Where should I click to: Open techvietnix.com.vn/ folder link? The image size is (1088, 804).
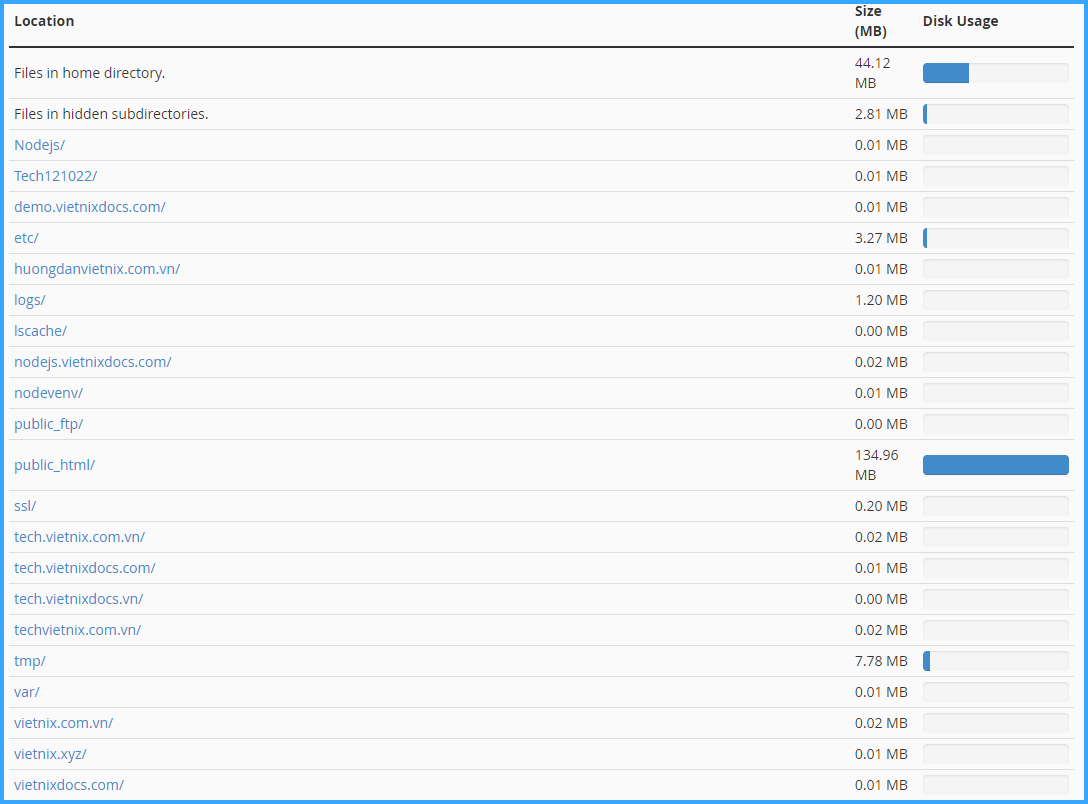click(x=78, y=630)
